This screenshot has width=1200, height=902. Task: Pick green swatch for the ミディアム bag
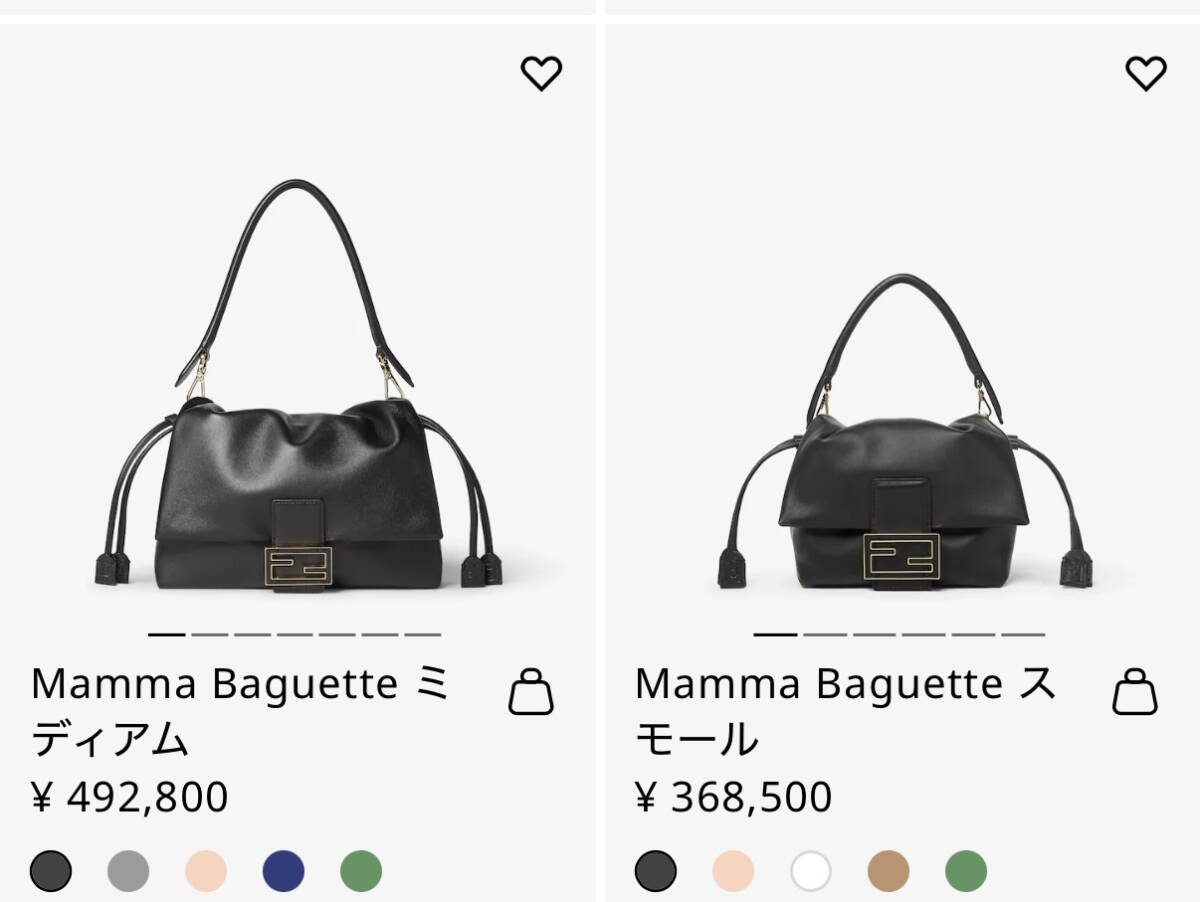click(x=361, y=871)
